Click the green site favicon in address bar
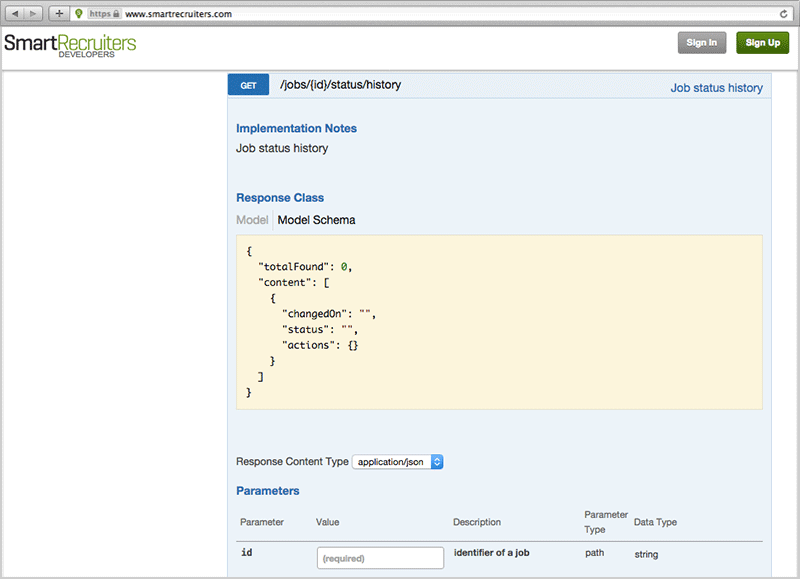This screenshot has height=579, width=800. (79, 14)
